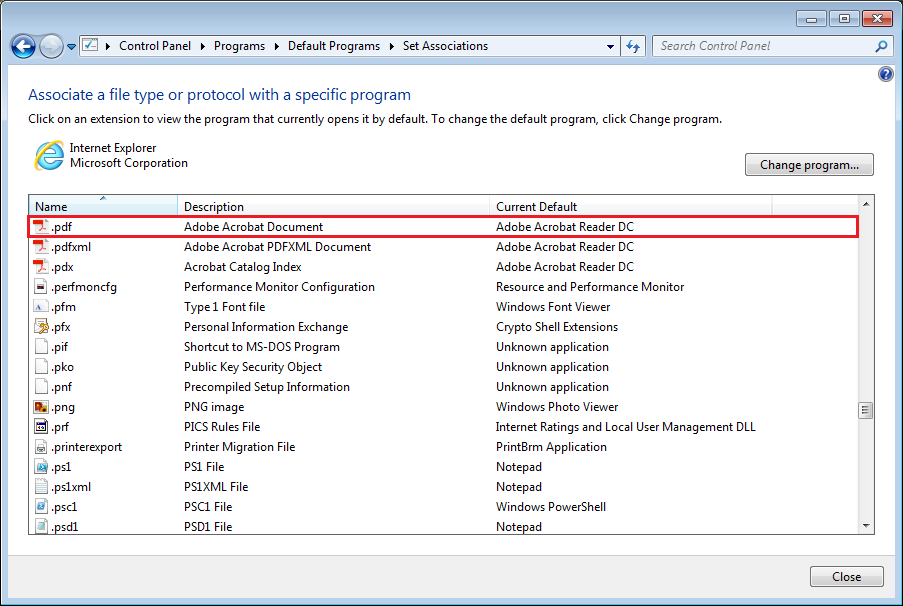Click the Forward navigation arrow button
The width and height of the screenshot is (903, 606).
point(51,47)
